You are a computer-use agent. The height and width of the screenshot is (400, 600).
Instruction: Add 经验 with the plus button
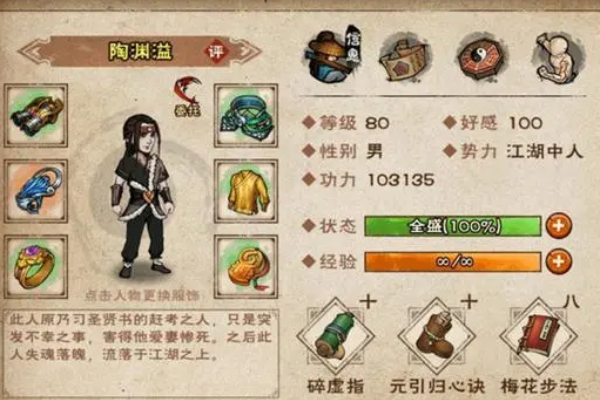point(559,262)
